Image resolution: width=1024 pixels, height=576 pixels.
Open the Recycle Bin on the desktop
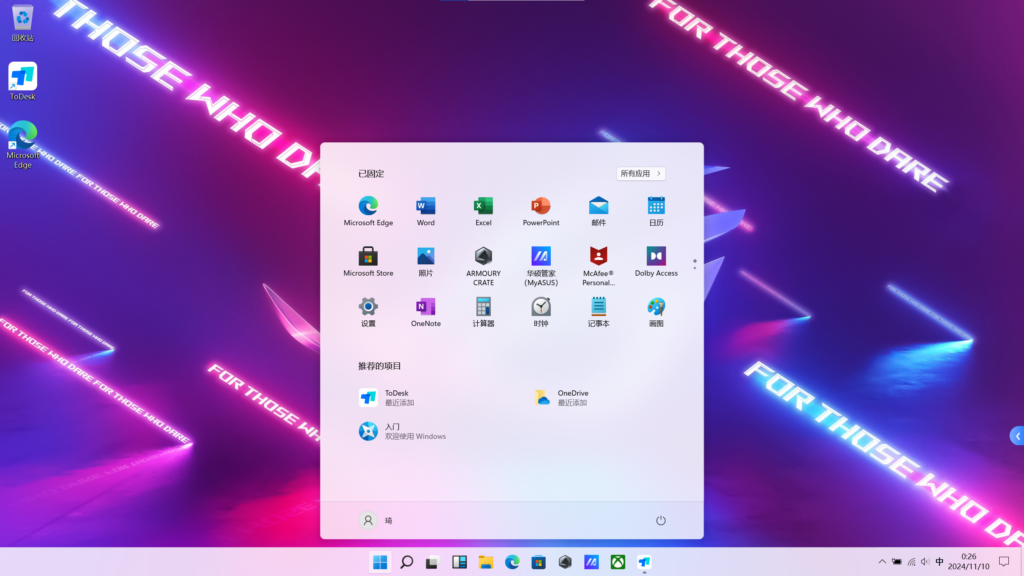point(22,18)
